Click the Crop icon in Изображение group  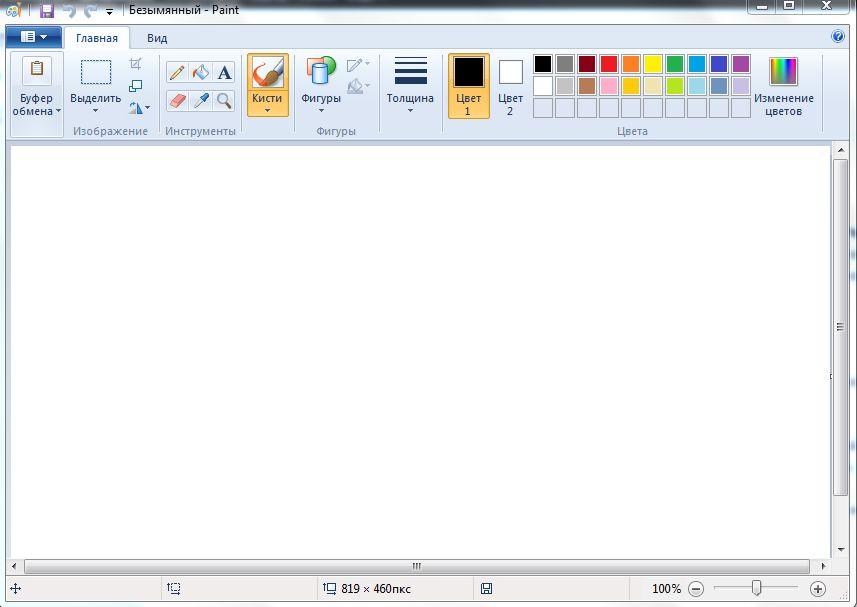click(x=136, y=64)
